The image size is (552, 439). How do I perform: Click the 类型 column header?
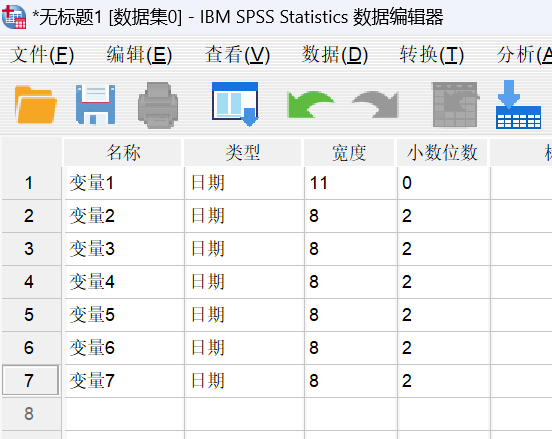(243, 152)
